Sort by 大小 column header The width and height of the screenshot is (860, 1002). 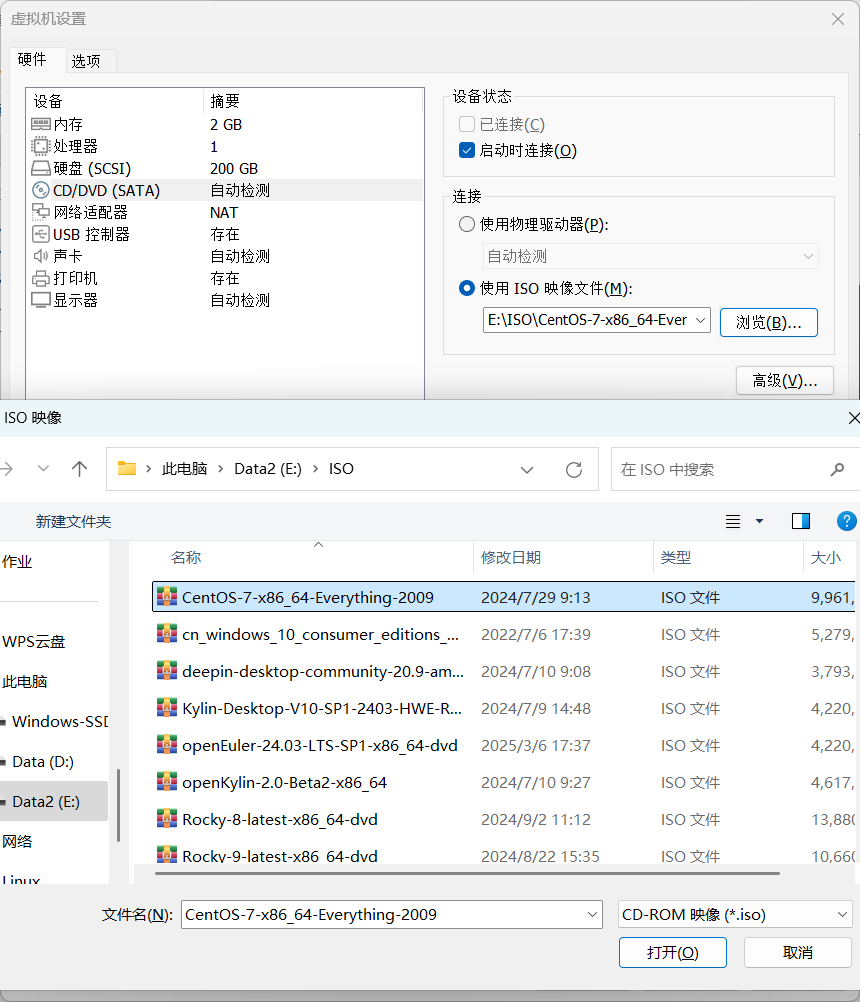825,557
